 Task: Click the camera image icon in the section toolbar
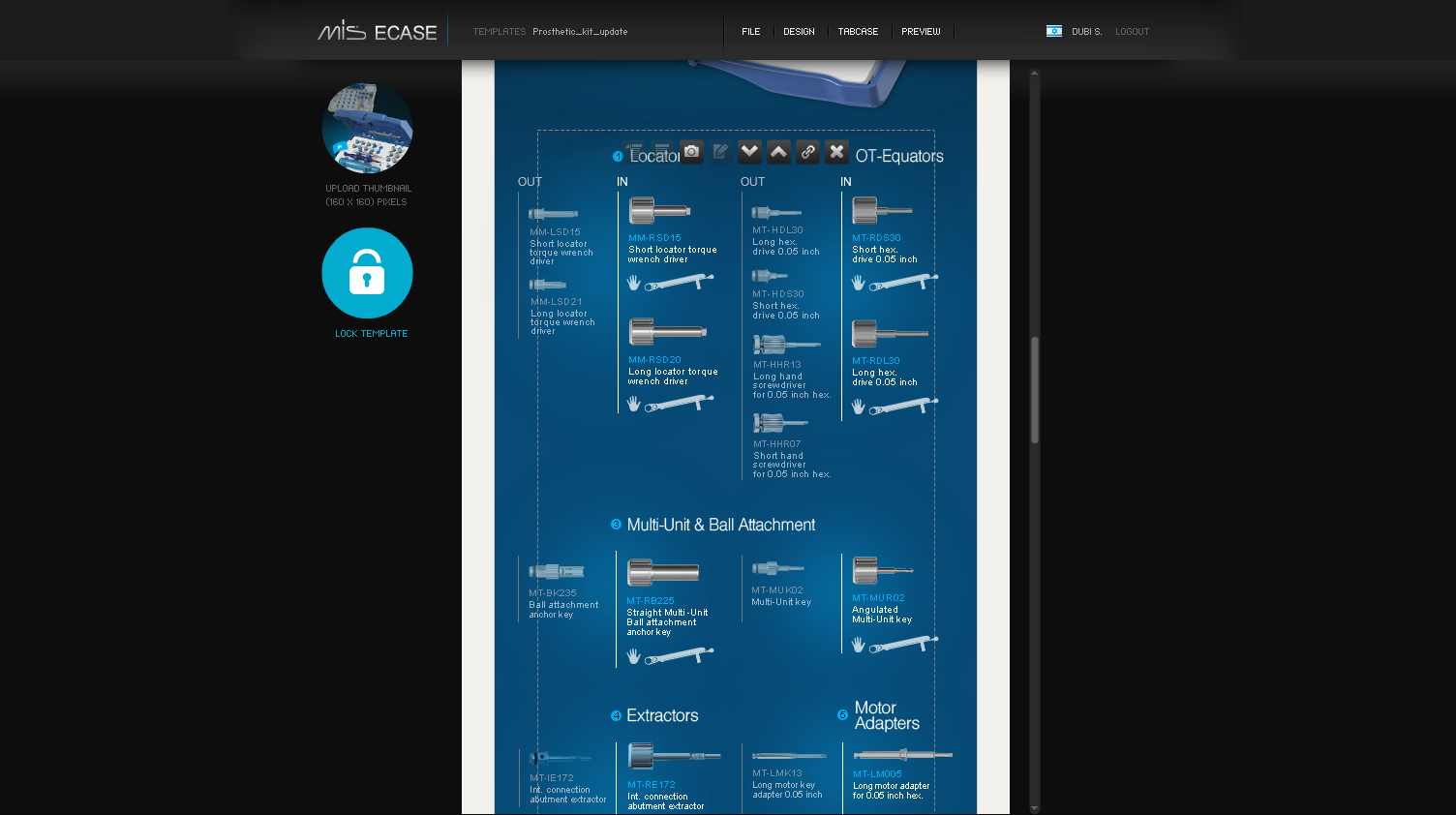[691, 152]
